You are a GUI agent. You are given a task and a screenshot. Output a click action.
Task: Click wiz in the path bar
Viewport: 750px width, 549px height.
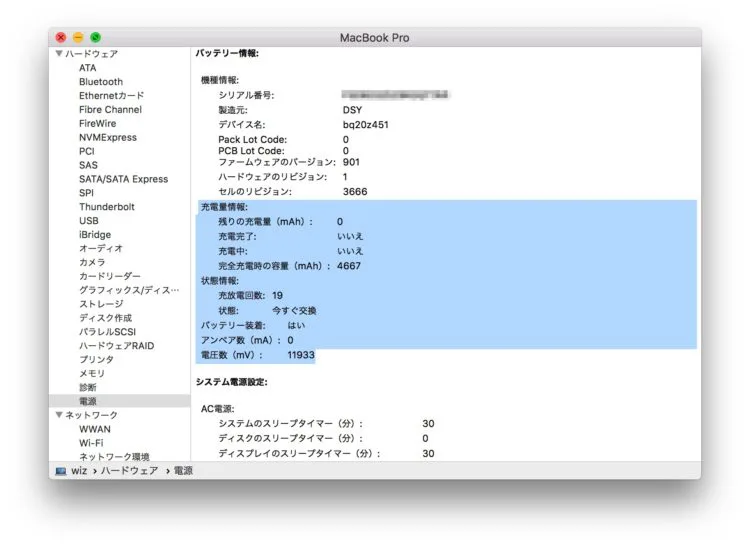(x=79, y=471)
